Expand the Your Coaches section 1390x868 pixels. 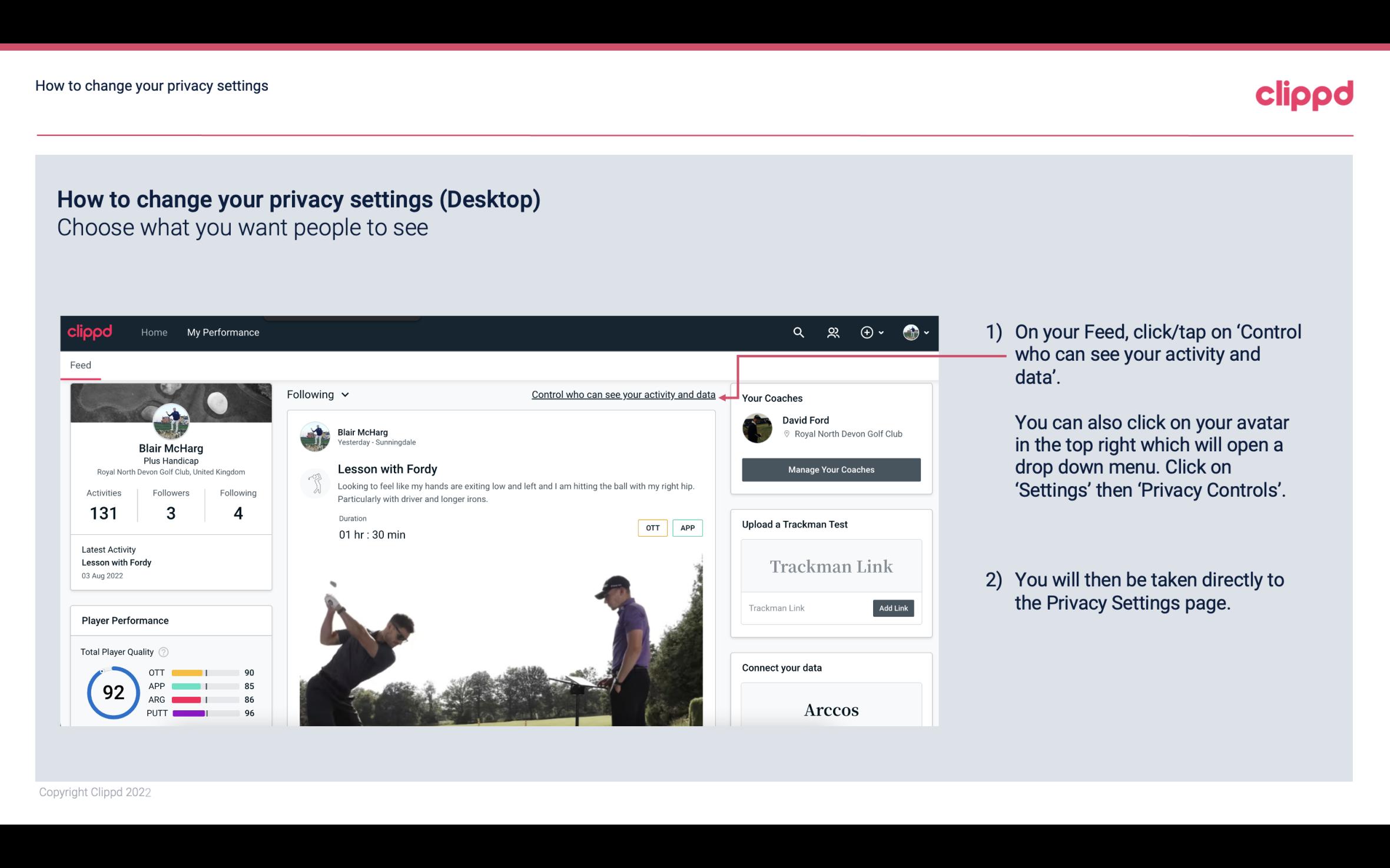pyautogui.click(x=772, y=397)
